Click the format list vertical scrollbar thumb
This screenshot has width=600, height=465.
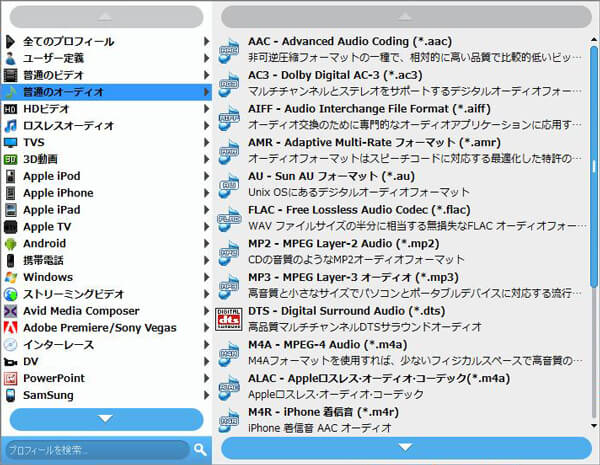coord(594,166)
